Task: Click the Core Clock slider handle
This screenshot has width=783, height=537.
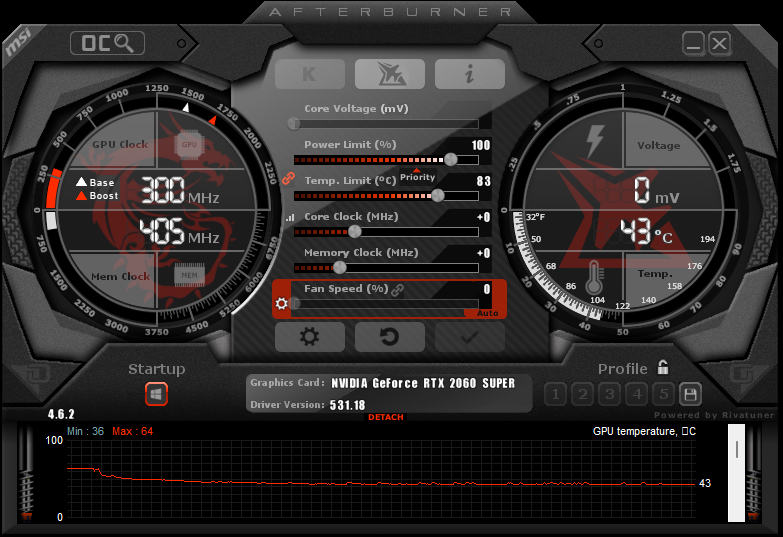Action: (355, 231)
